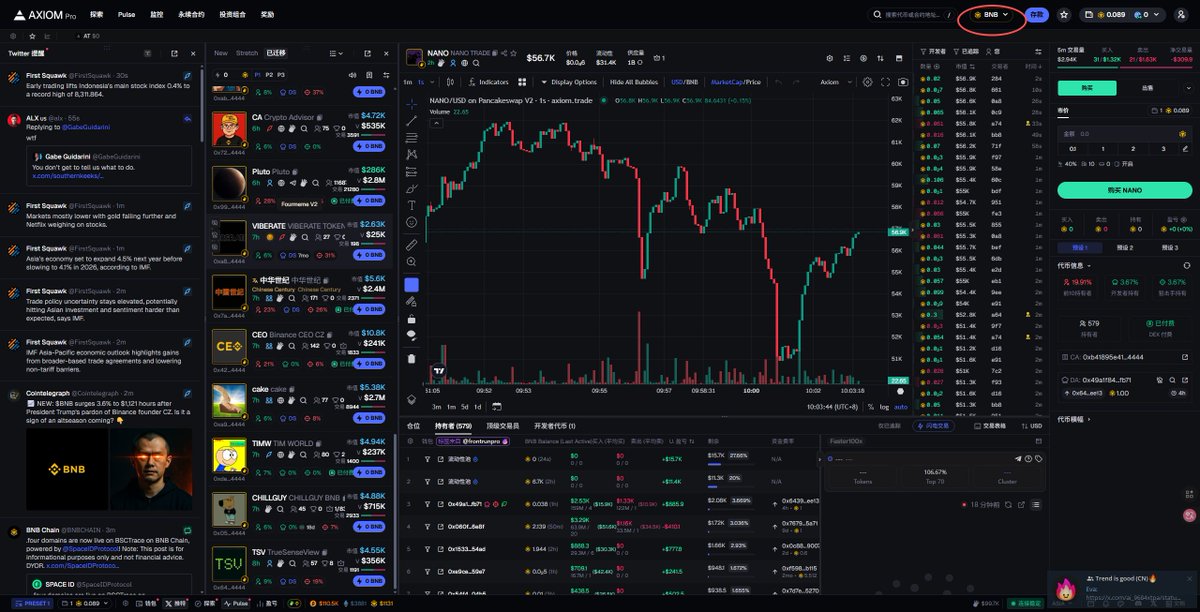Select the 出售 sell tab
1200x612 pixels.
click(x=1147, y=88)
